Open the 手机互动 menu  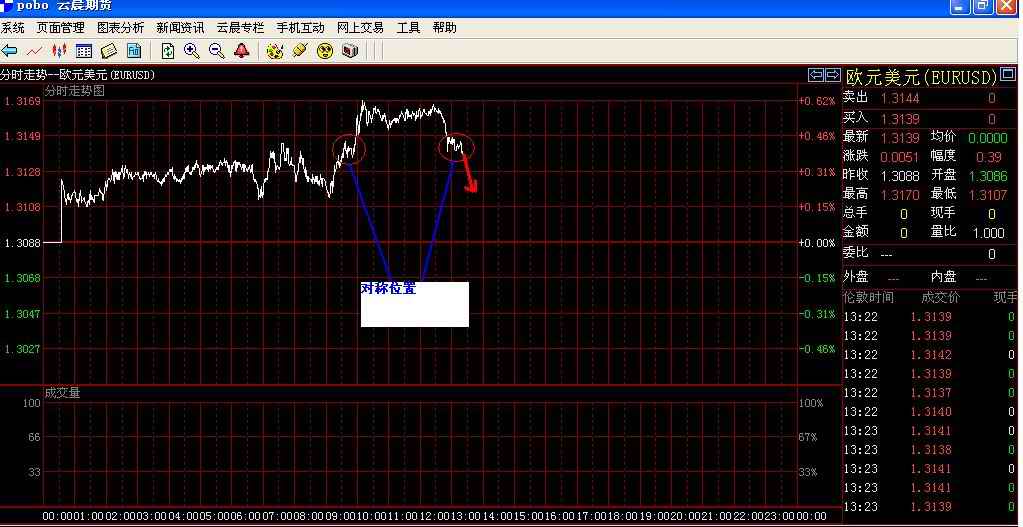click(300, 27)
